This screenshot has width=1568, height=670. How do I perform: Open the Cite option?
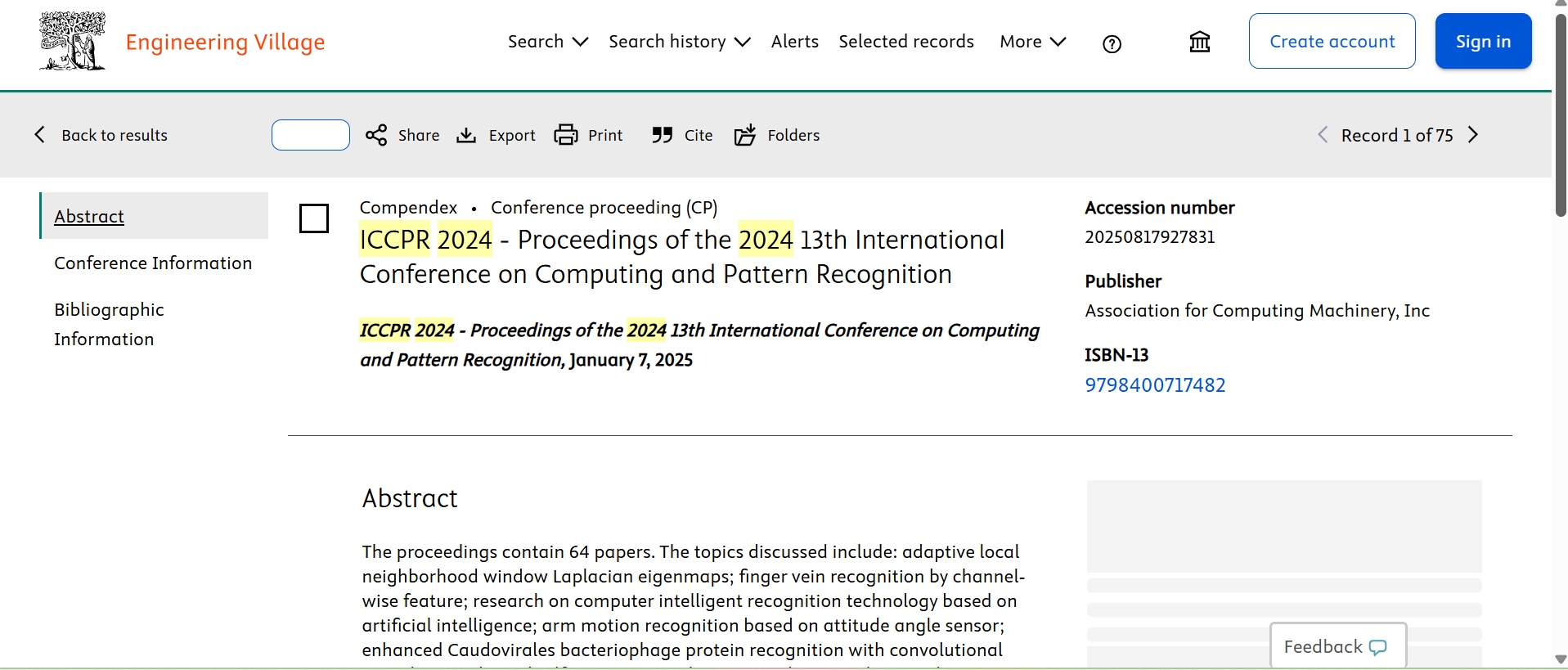[x=699, y=135]
